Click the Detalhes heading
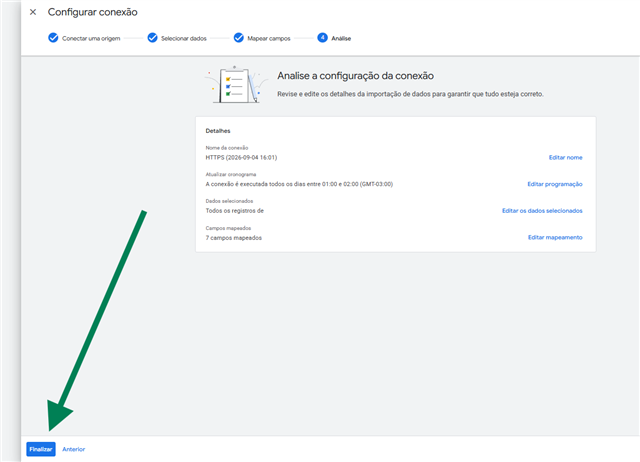This screenshot has height=462, width=640. click(218, 131)
